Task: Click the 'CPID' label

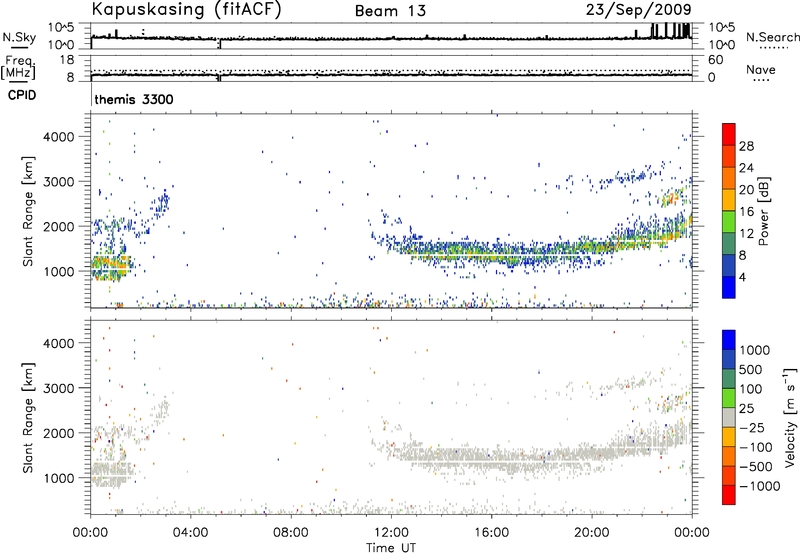Action: [22, 95]
